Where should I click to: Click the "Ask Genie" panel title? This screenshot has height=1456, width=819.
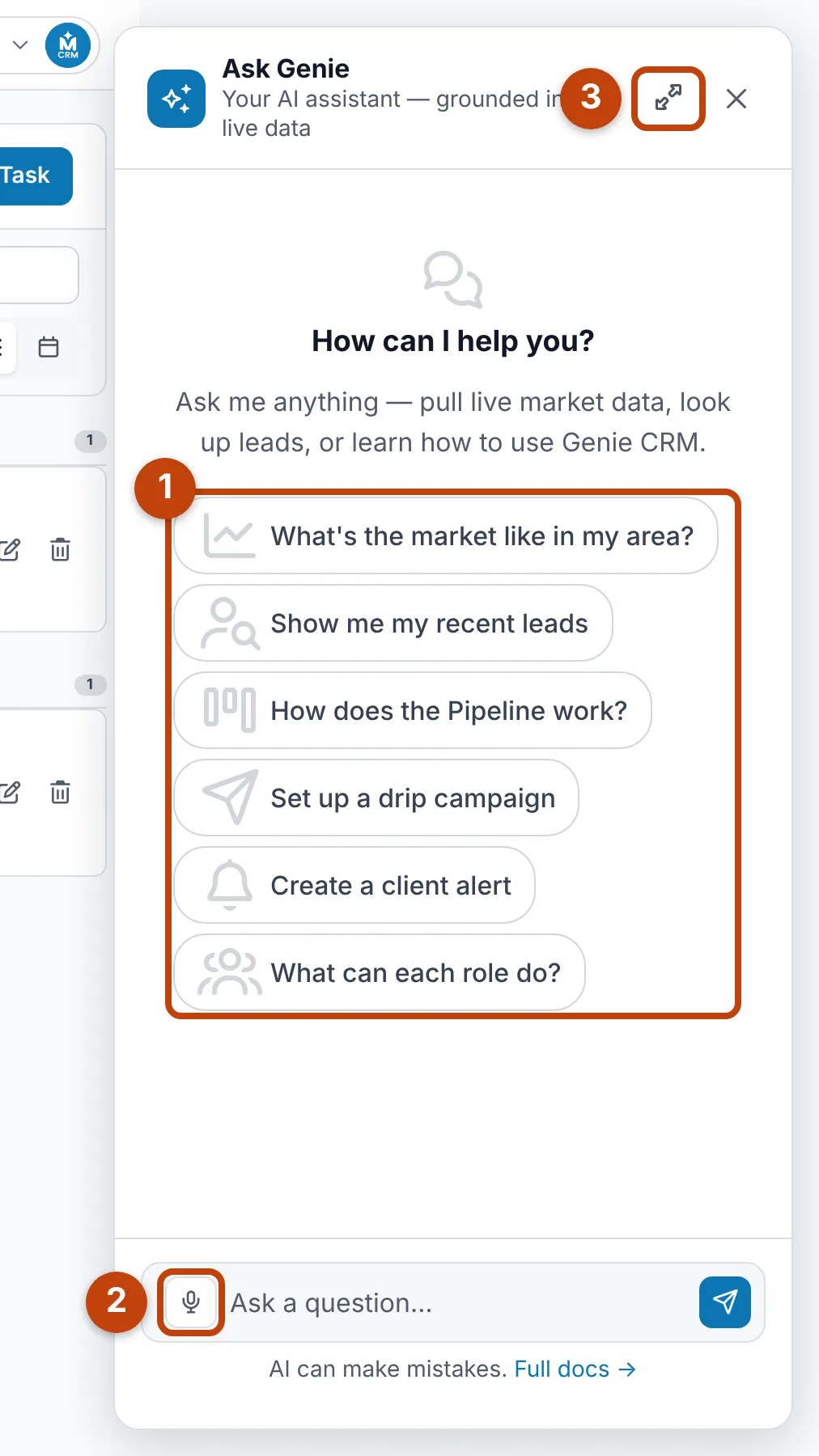(286, 69)
